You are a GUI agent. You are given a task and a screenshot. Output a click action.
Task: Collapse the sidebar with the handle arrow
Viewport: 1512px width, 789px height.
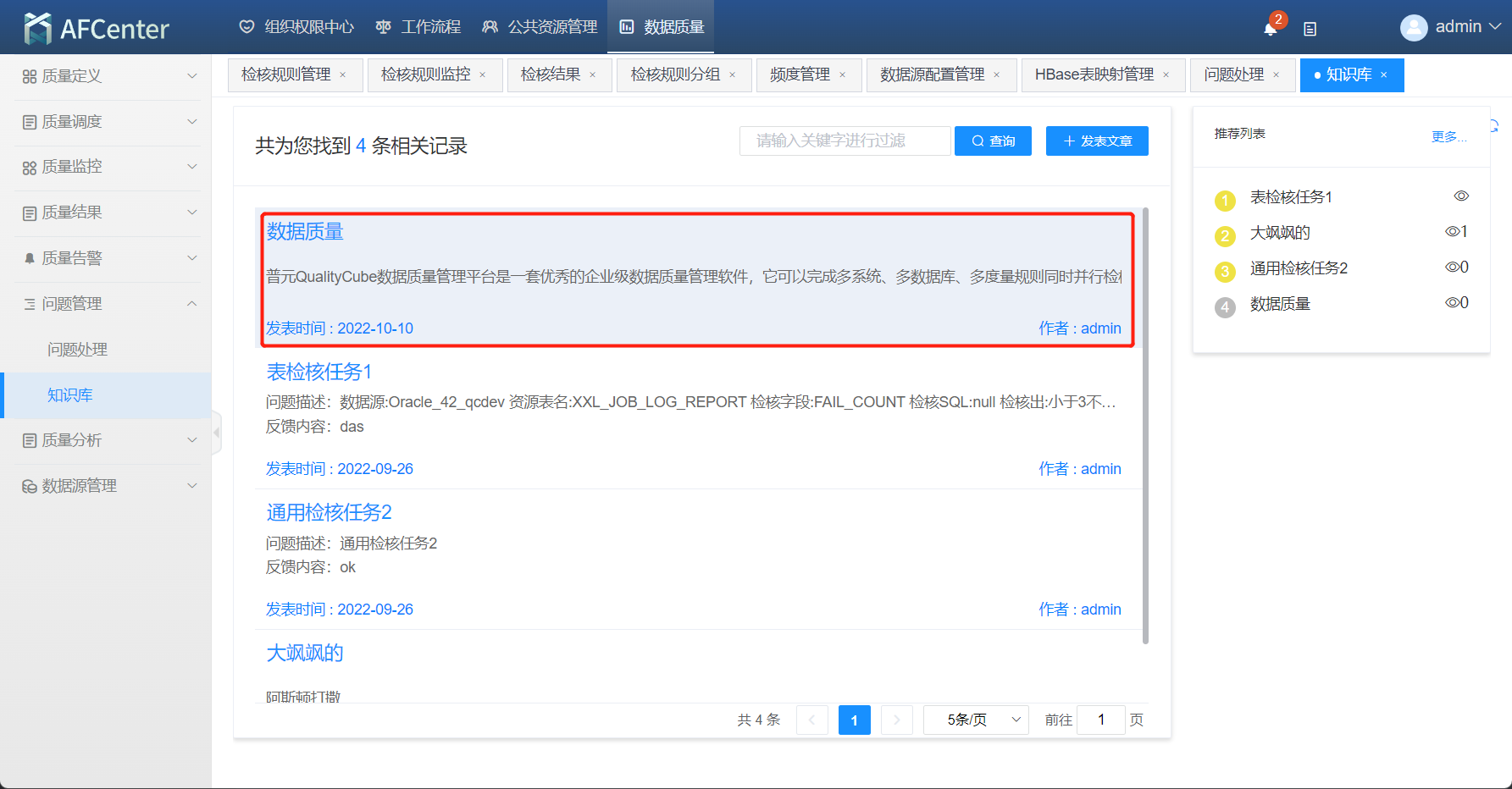(x=217, y=433)
